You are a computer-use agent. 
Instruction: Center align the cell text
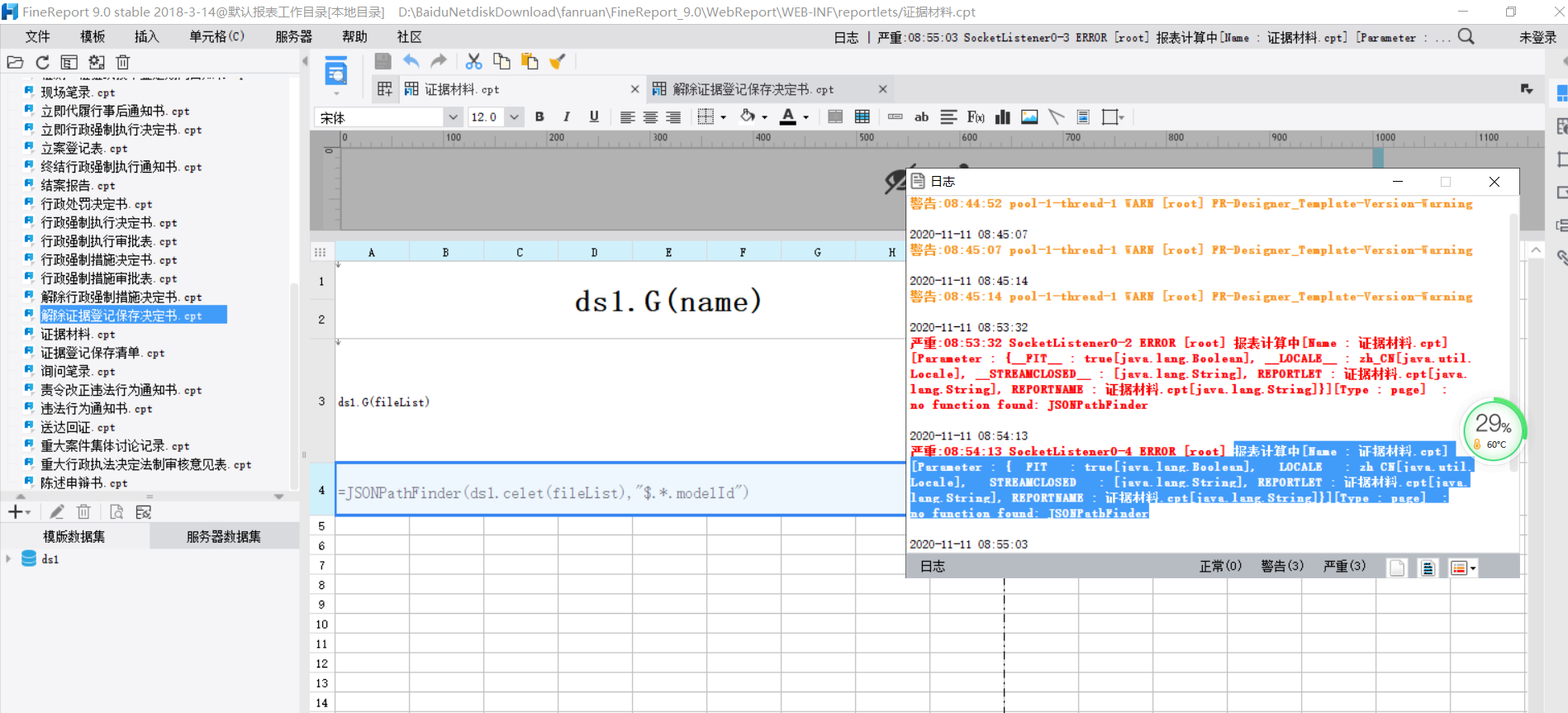click(650, 117)
